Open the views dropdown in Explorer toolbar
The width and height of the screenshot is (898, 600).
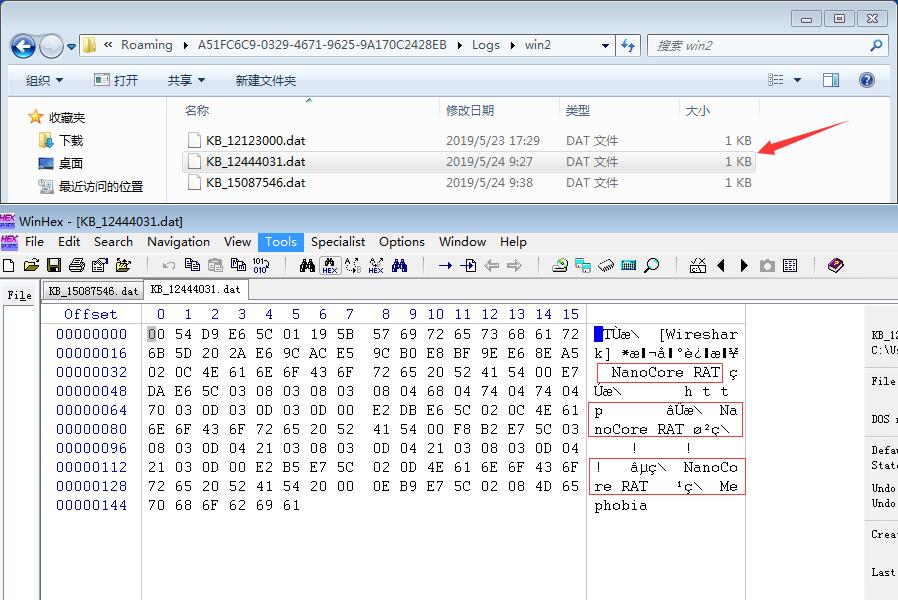pos(797,80)
